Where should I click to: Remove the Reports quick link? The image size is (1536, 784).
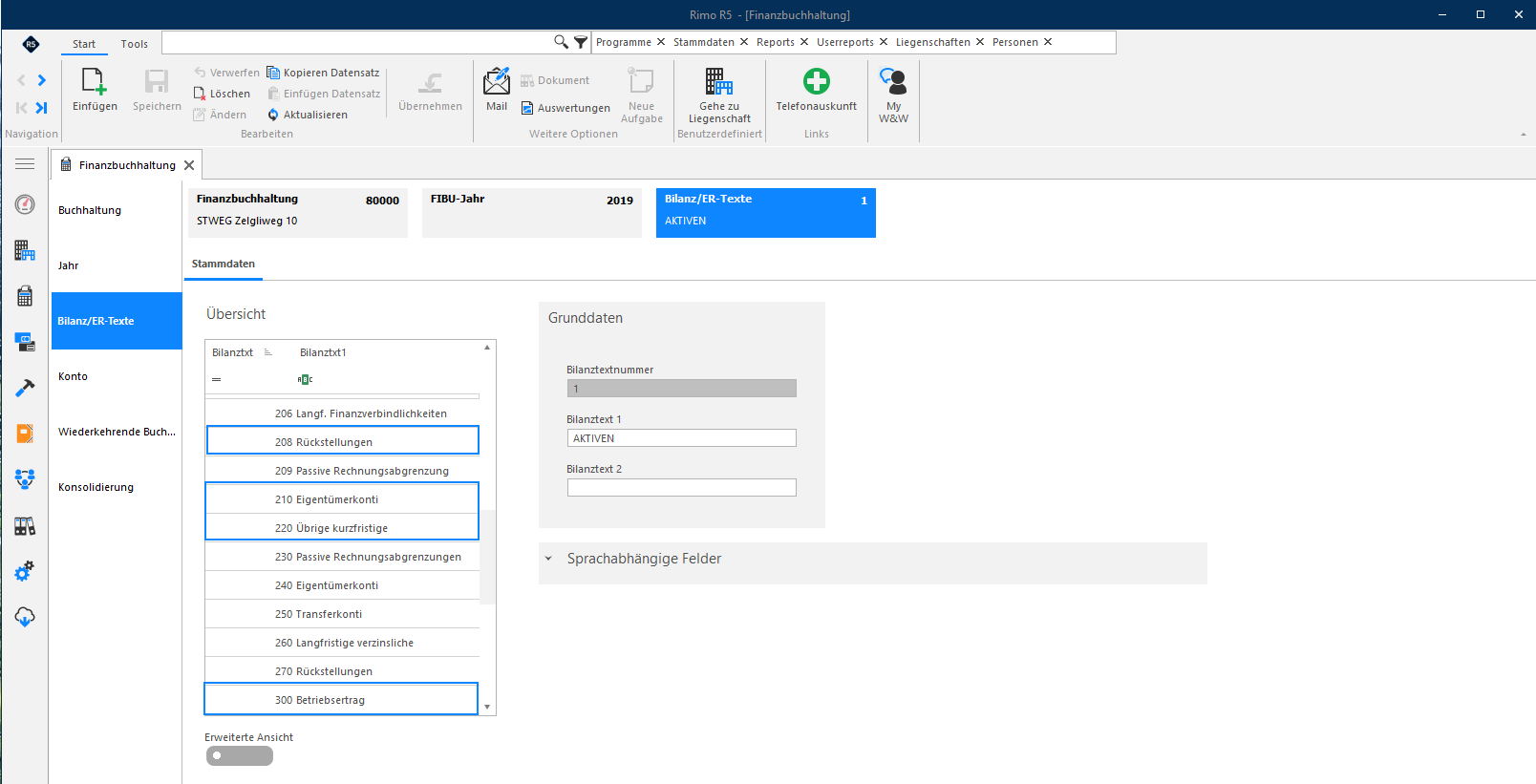(804, 42)
